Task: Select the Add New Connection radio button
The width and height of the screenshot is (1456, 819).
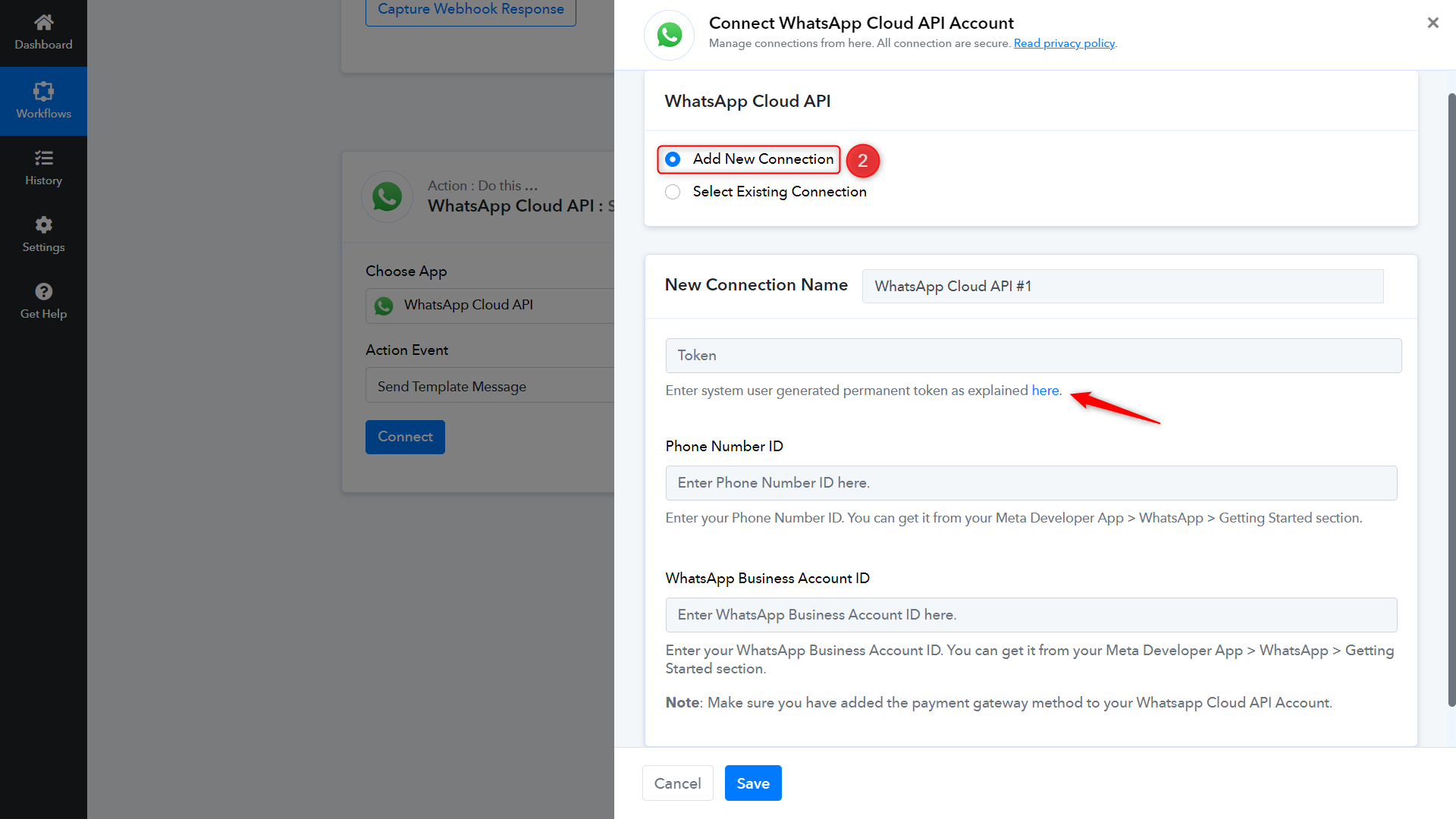Action: tap(673, 159)
